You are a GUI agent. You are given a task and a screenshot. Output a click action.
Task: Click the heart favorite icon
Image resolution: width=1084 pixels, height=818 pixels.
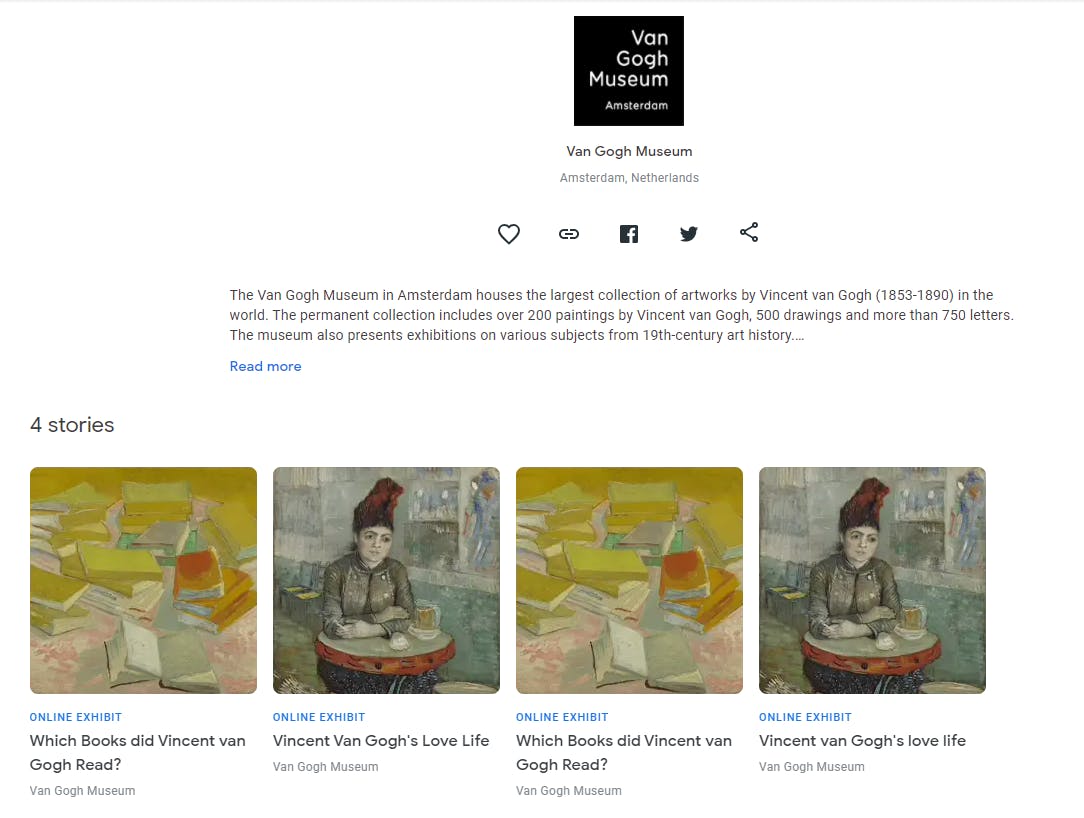(x=509, y=234)
